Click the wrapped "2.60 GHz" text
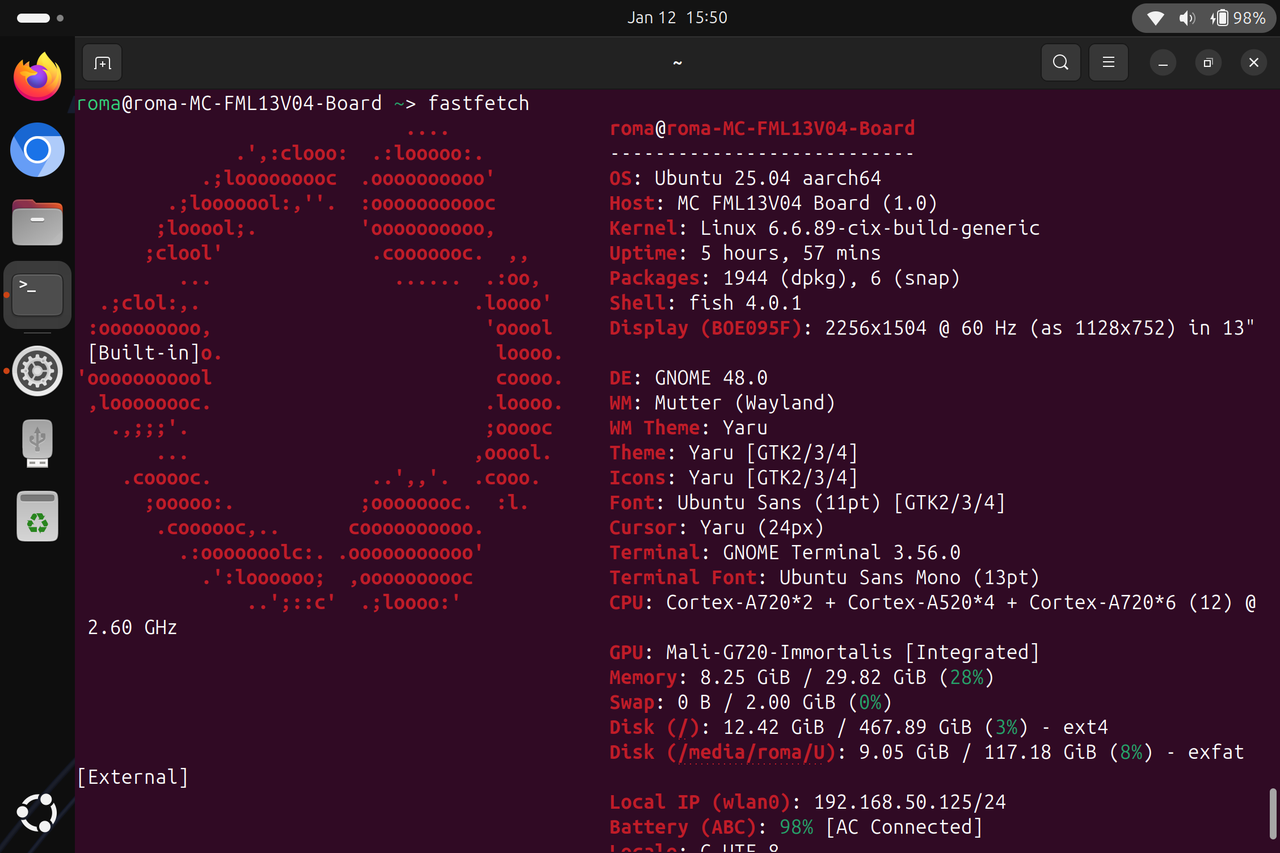 click(x=132, y=627)
